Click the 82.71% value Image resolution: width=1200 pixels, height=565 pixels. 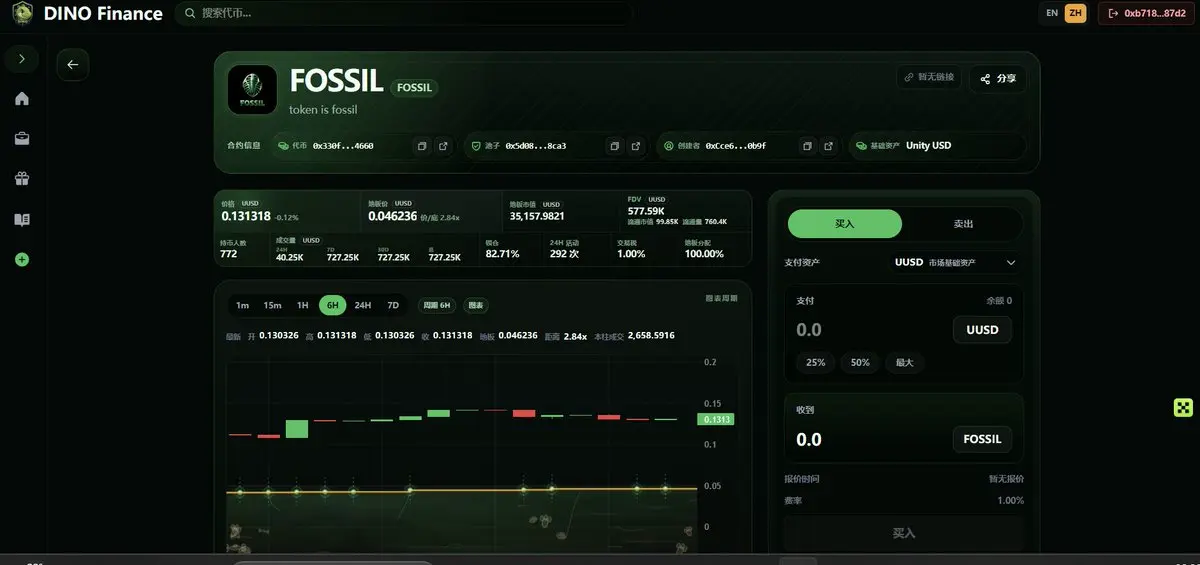click(x=502, y=254)
